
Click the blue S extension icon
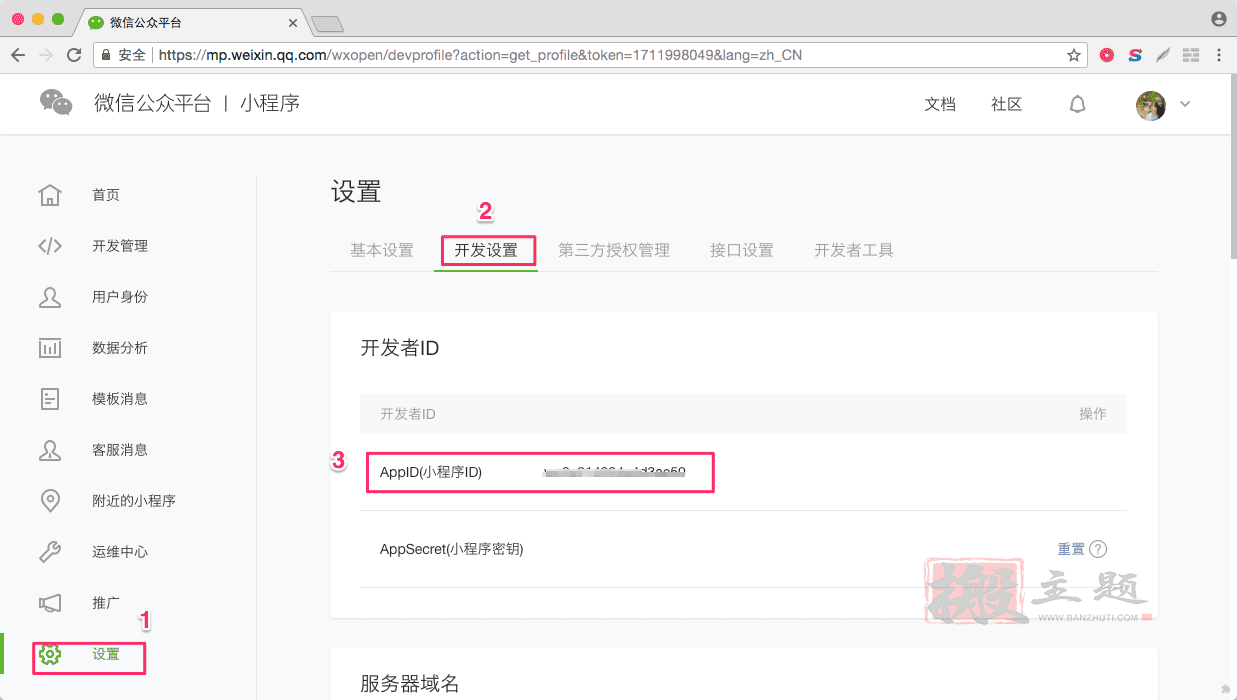(1135, 55)
